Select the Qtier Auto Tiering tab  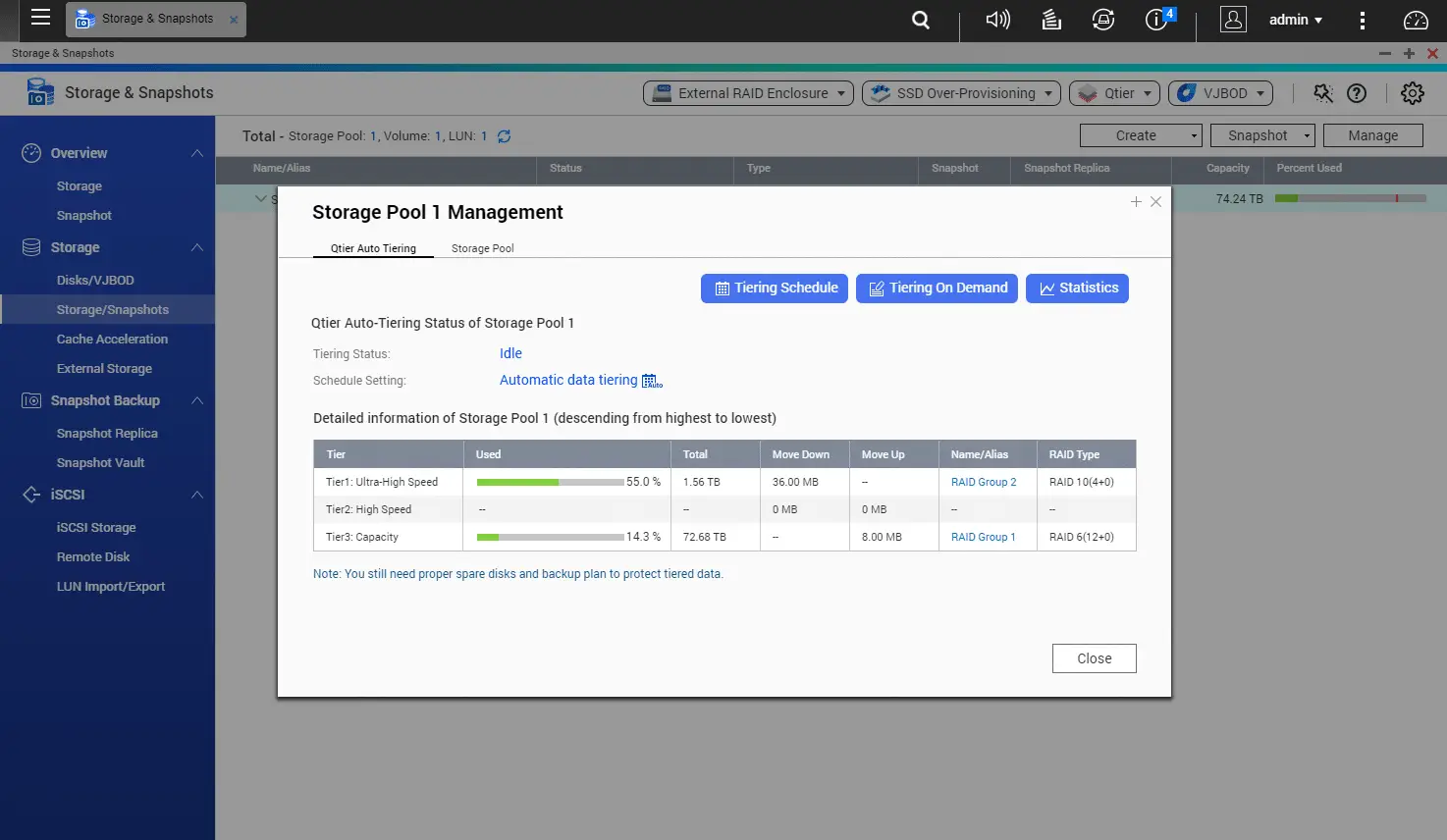373,248
